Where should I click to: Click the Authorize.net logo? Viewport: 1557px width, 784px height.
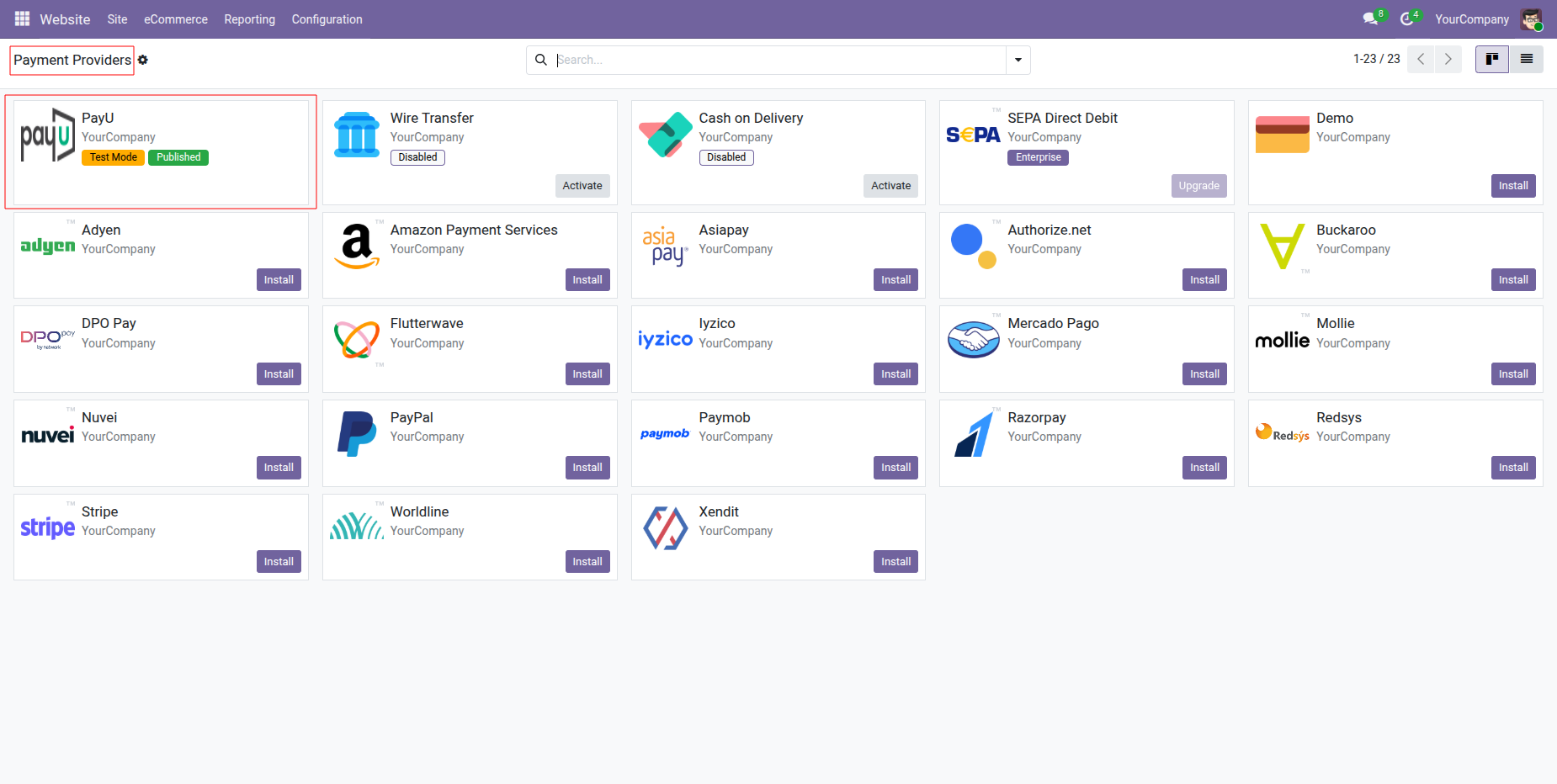click(x=974, y=246)
